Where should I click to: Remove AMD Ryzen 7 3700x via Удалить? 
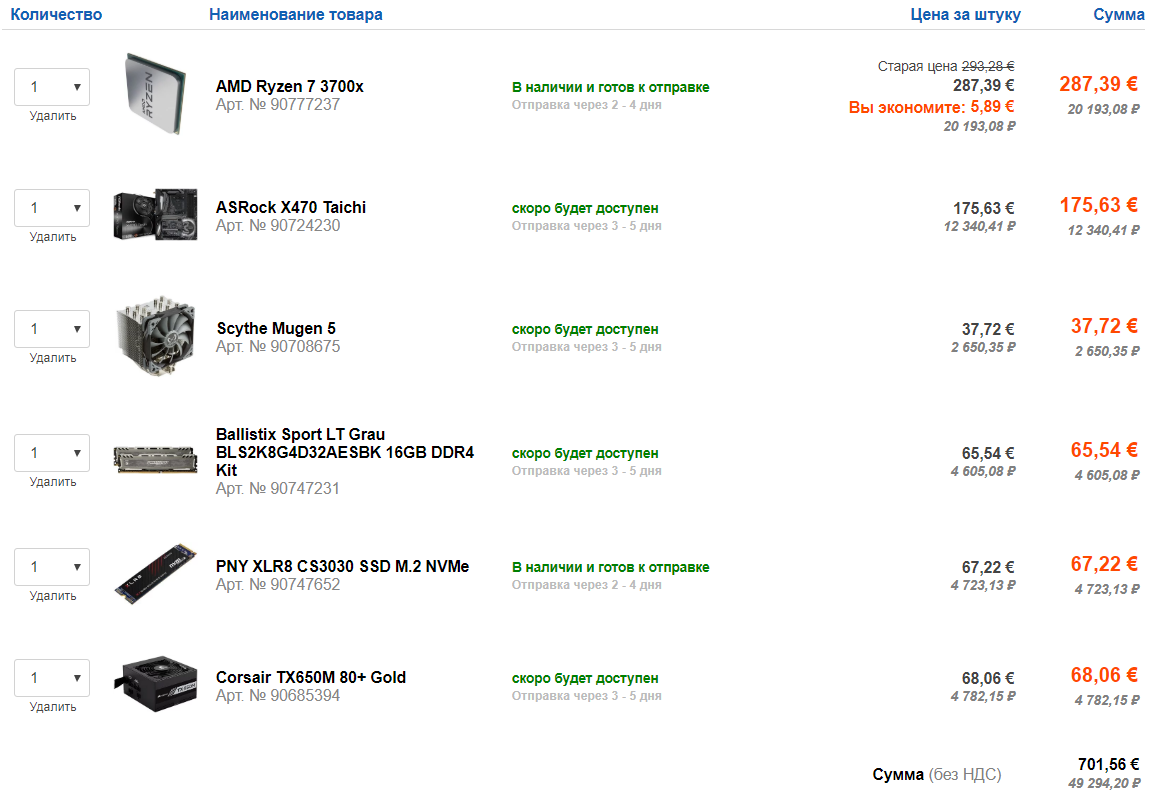[x=53, y=116]
